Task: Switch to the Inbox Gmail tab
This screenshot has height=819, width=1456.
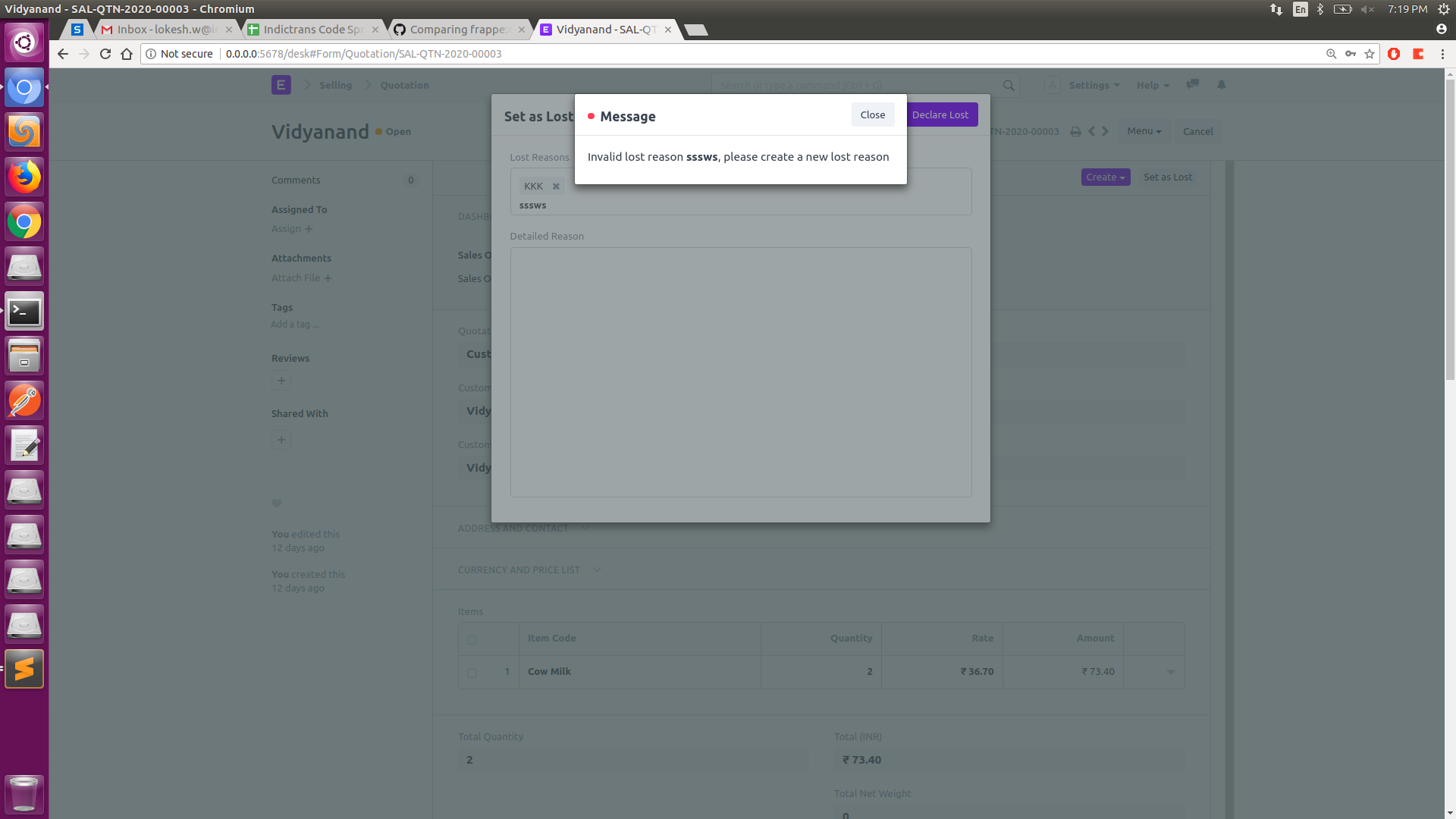Action: coord(167,30)
